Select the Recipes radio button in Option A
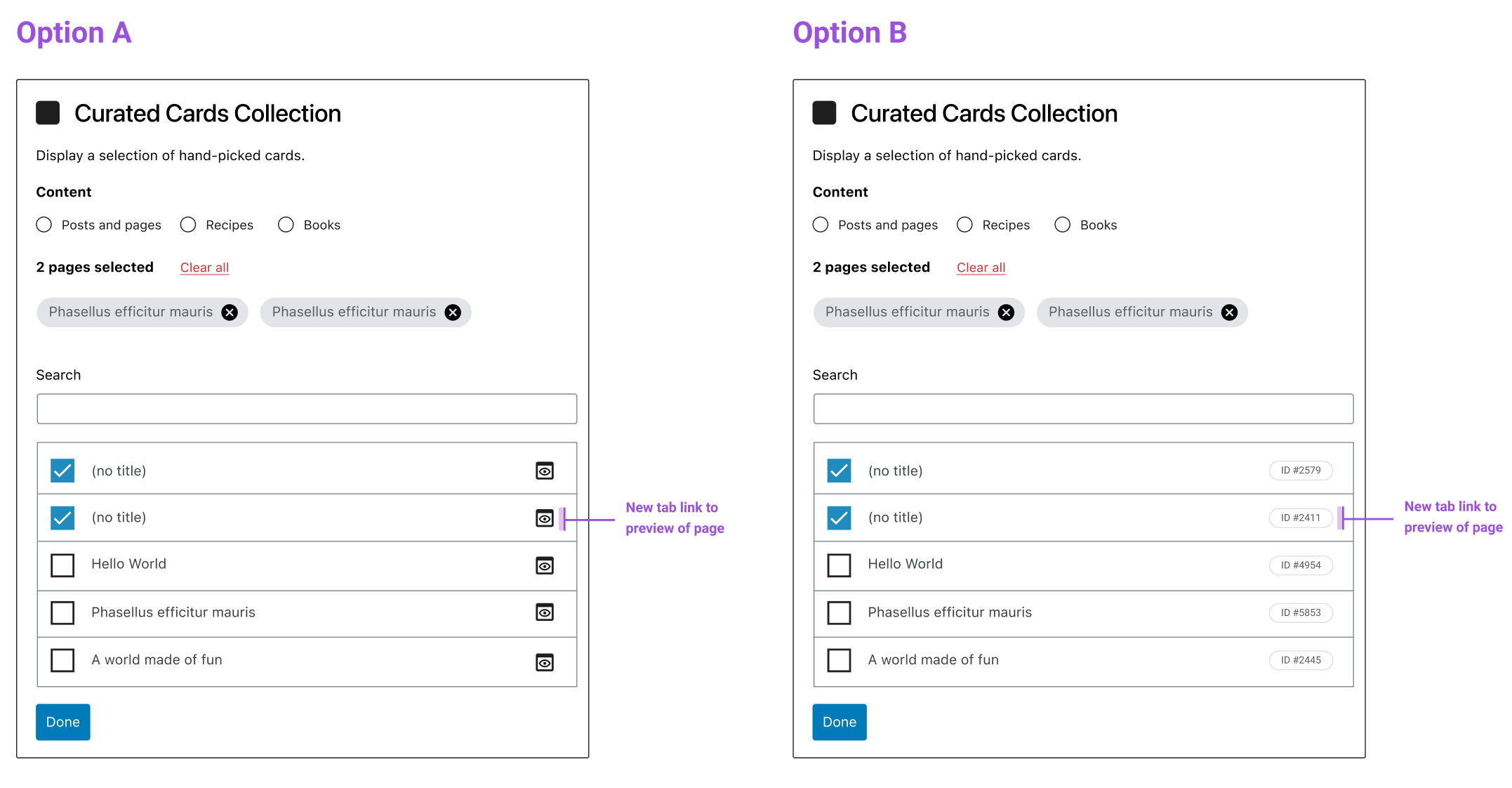 coord(187,224)
